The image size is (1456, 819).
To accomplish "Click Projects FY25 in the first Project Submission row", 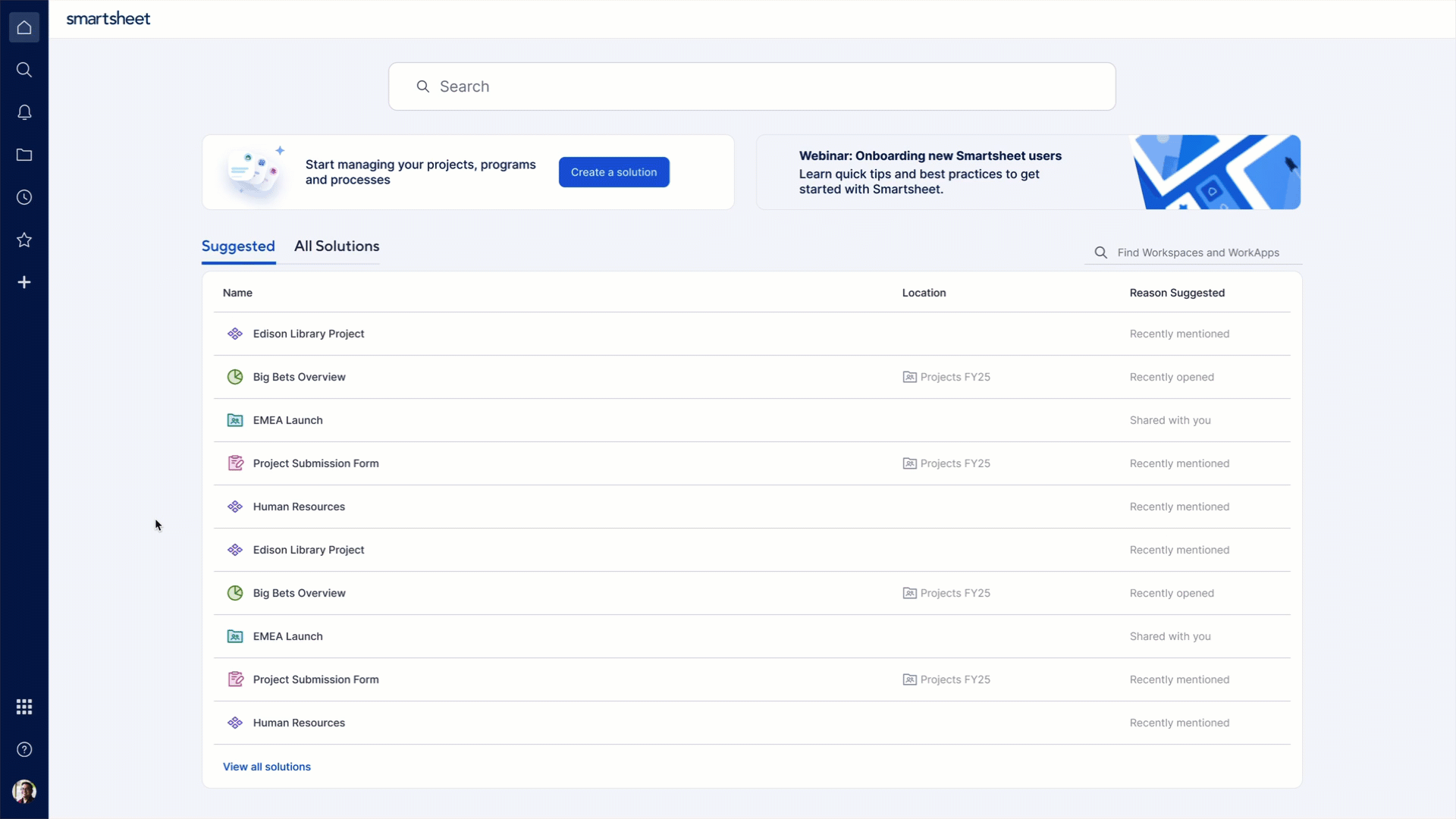I will click(955, 463).
